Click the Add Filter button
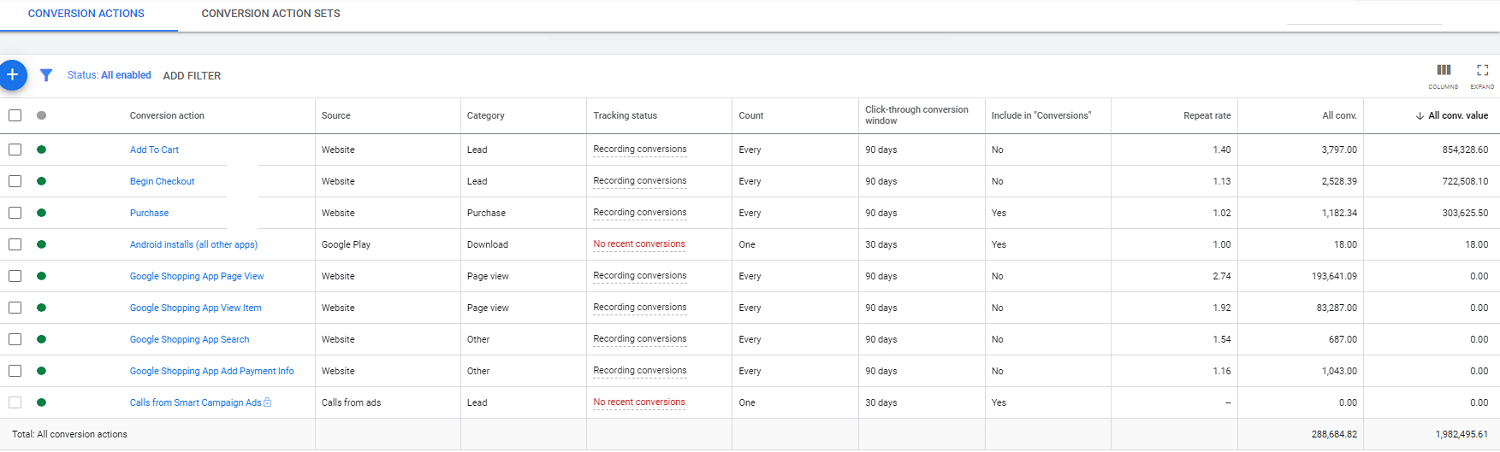This screenshot has height=452, width=1500. pos(192,76)
